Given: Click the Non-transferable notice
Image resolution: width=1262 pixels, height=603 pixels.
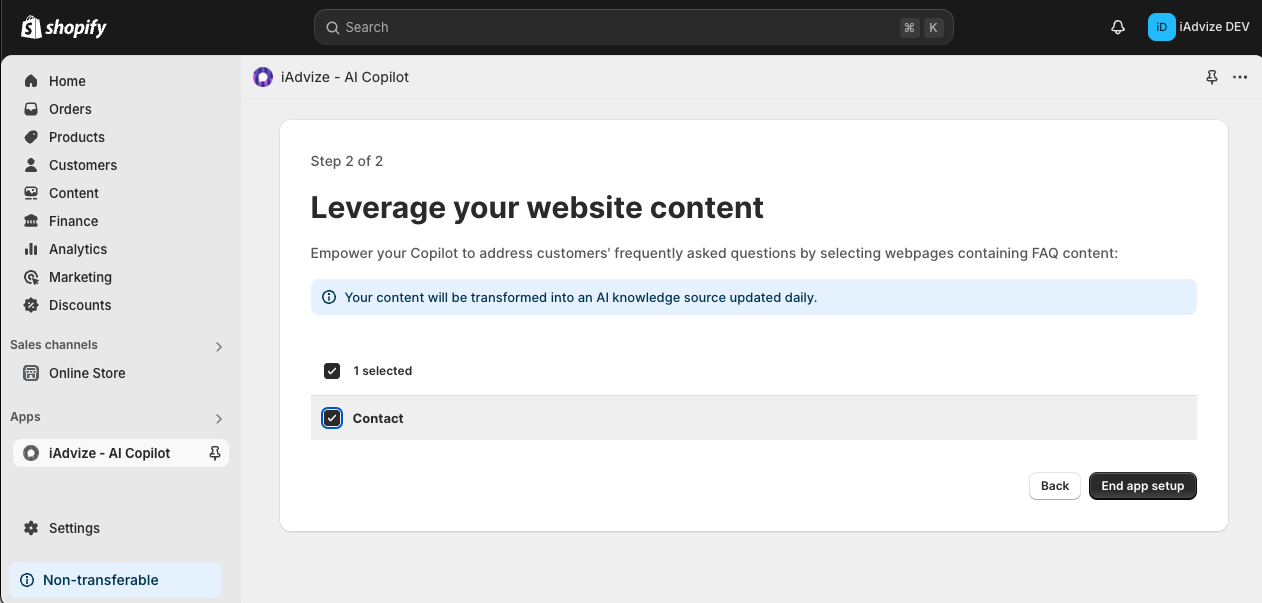Looking at the screenshot, I should (100, 580).
